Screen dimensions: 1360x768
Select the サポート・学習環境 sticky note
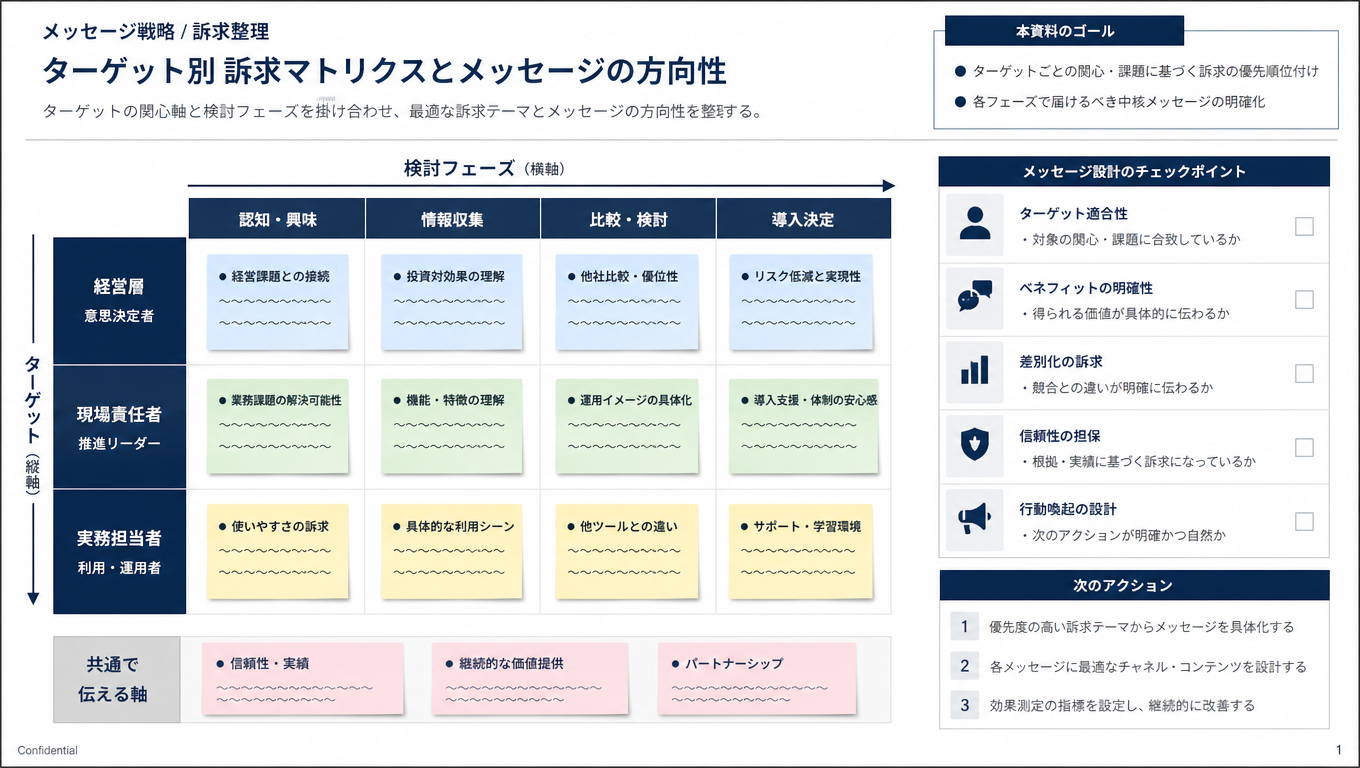[x=801, y=552]
